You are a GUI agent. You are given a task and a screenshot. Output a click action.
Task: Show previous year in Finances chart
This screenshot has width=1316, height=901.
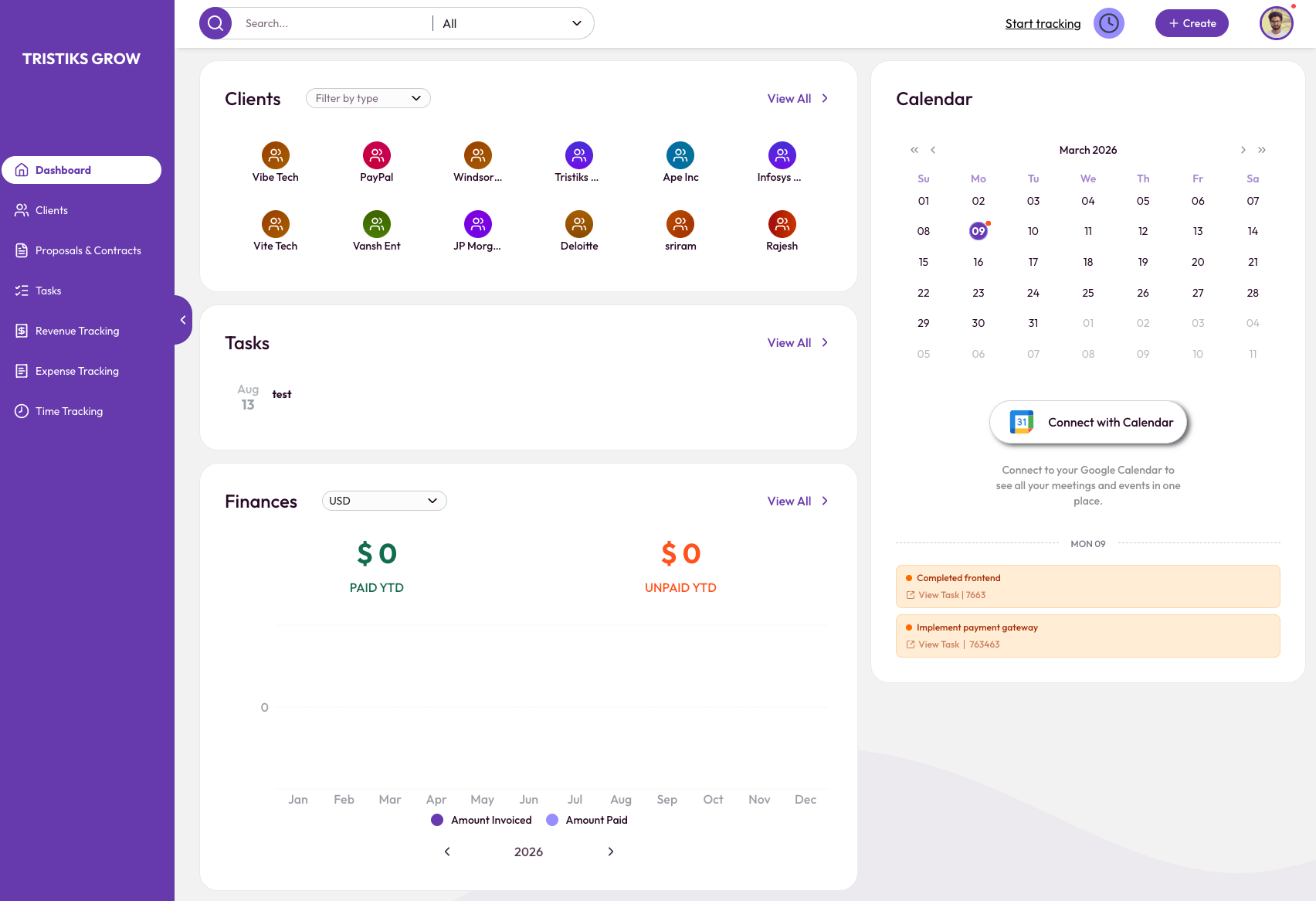click(x=447, y=852)
